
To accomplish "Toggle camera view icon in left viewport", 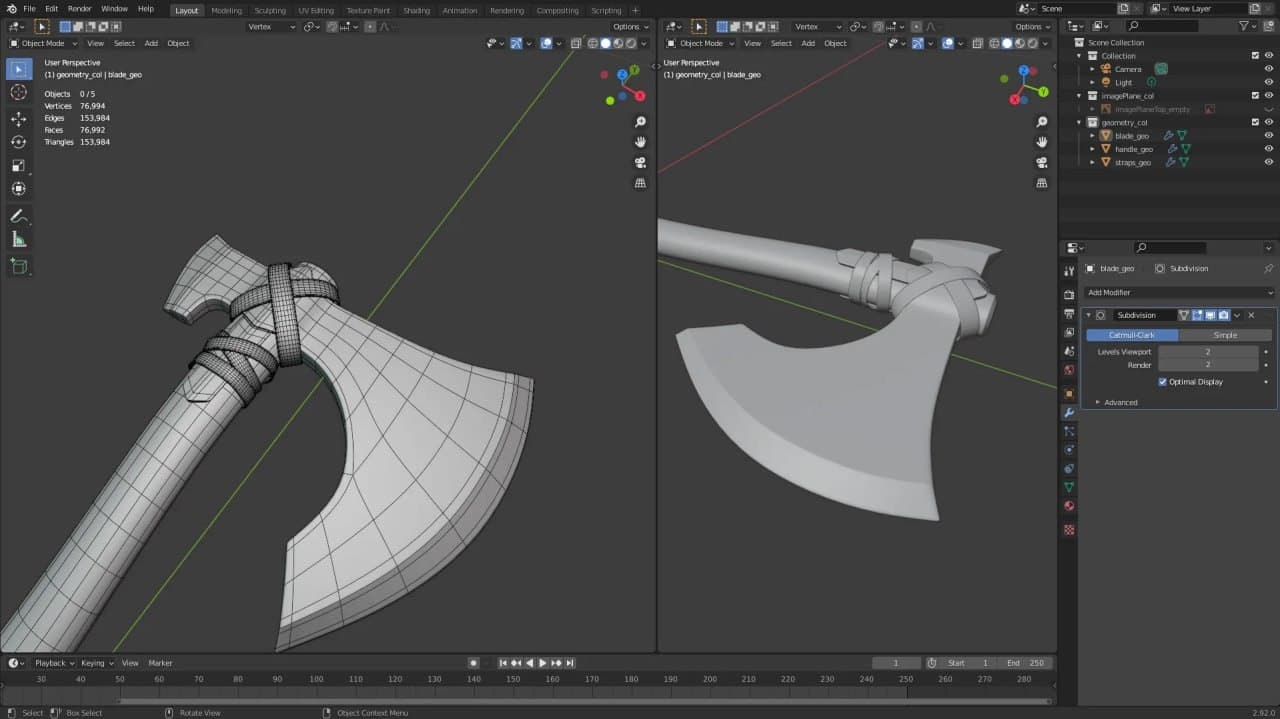I will [x=640, y=162].
